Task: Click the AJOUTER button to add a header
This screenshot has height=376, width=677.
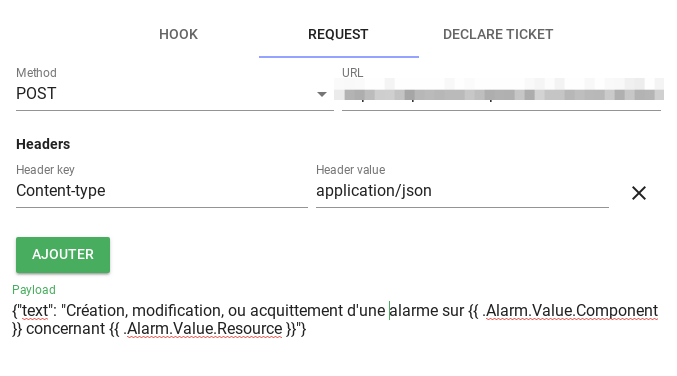Action: [63, 254]
